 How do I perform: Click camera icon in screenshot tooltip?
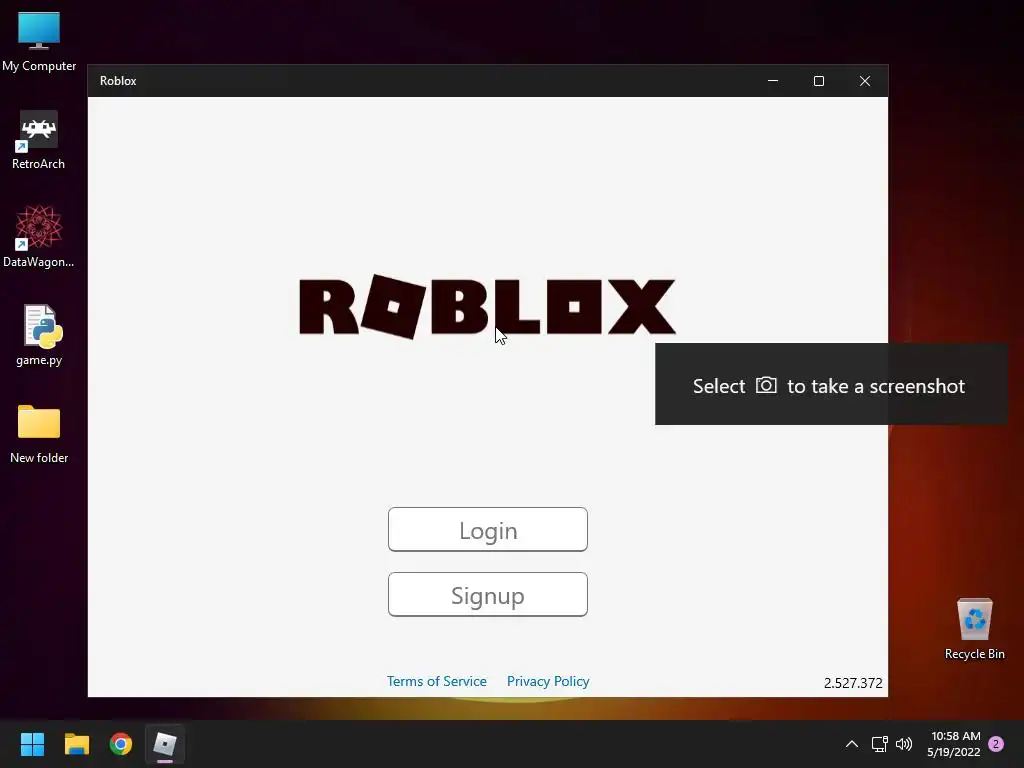pos(766,385)
